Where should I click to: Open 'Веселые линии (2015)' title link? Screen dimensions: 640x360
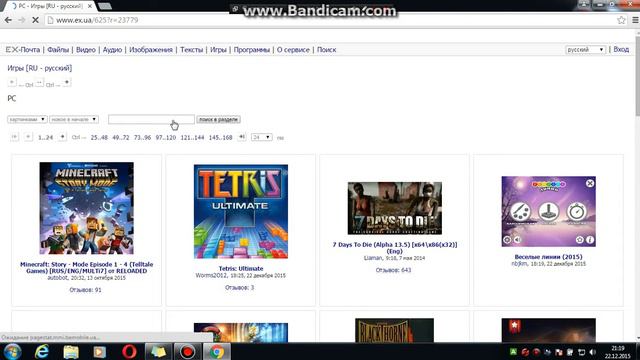[x=549, y=257]
